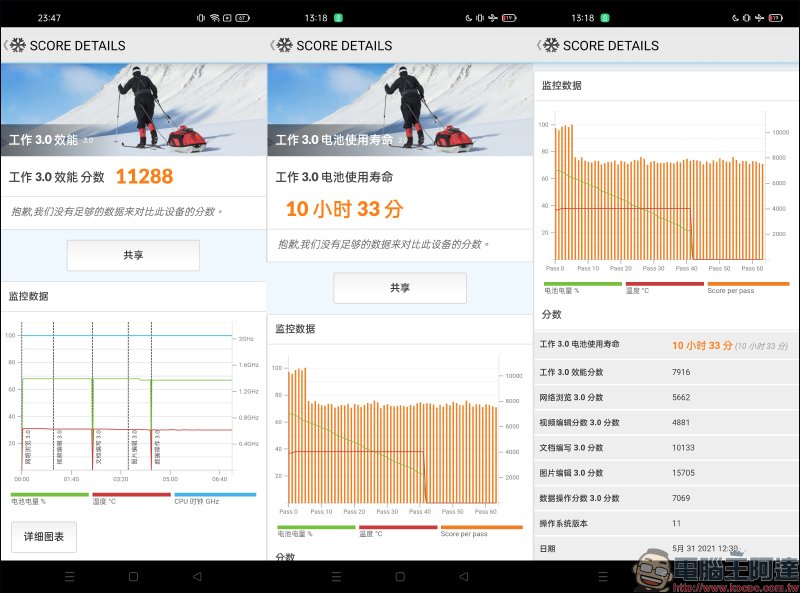The image size is (800, 593).
Task: Tap the 文档编写 3.0 分数 row with 10133
Action: pyautogui.click(x=666, y=448)
